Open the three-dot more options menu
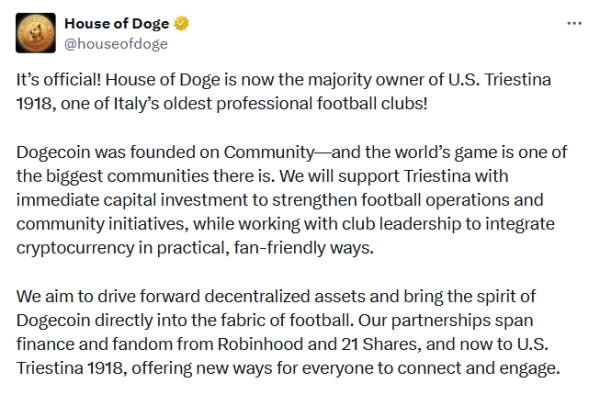 [573, 23]
